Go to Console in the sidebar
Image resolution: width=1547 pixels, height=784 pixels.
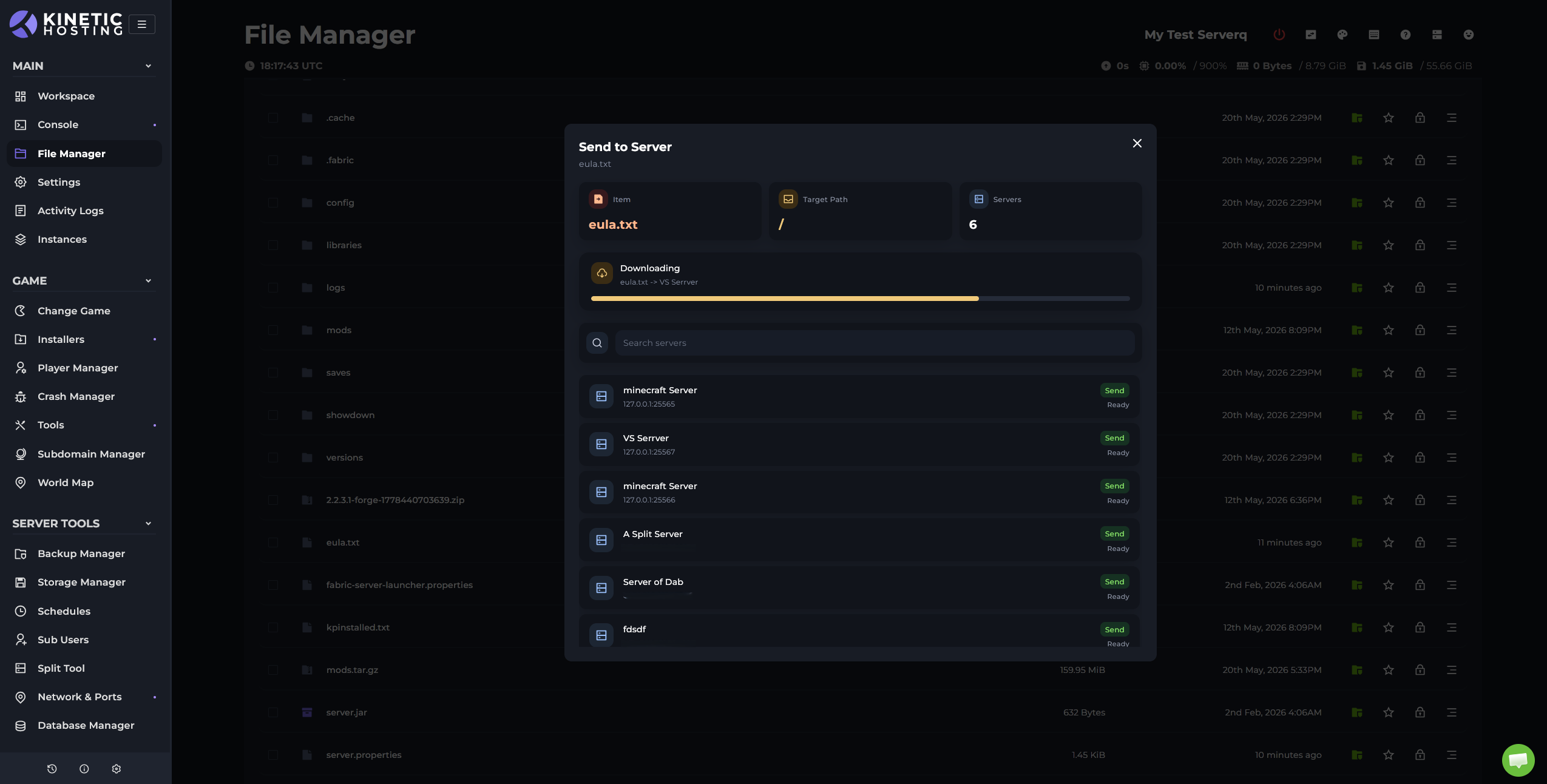84,124
